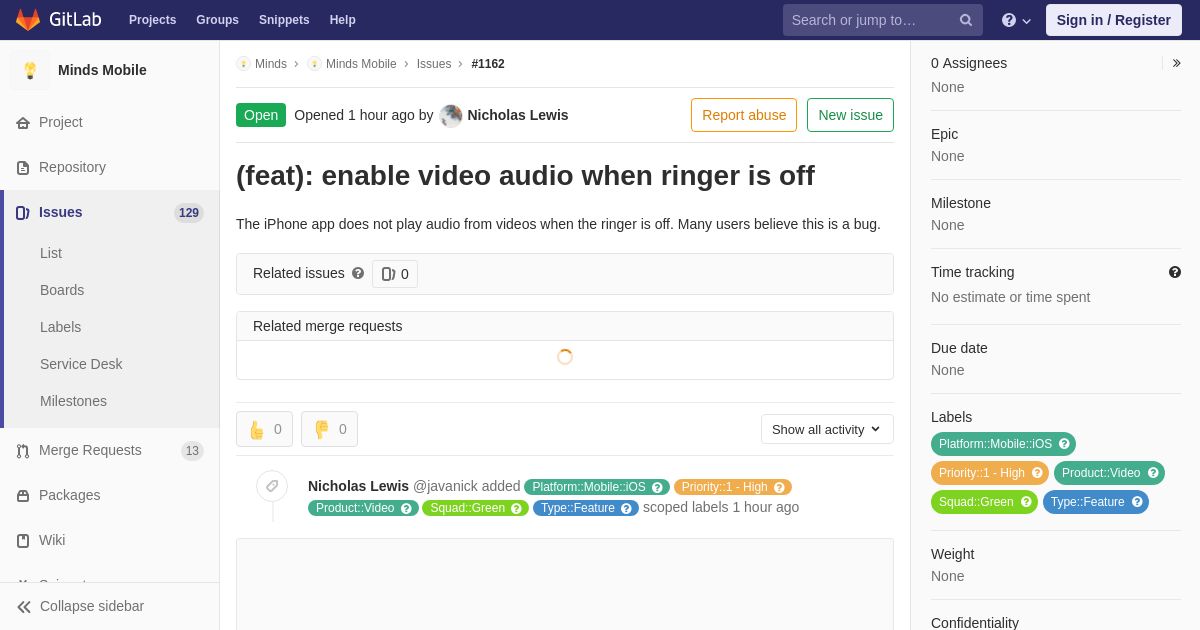The image size is (1200, 630).
Task: Click the Issues breadcrumb link
Action: [x=434, y=64]
